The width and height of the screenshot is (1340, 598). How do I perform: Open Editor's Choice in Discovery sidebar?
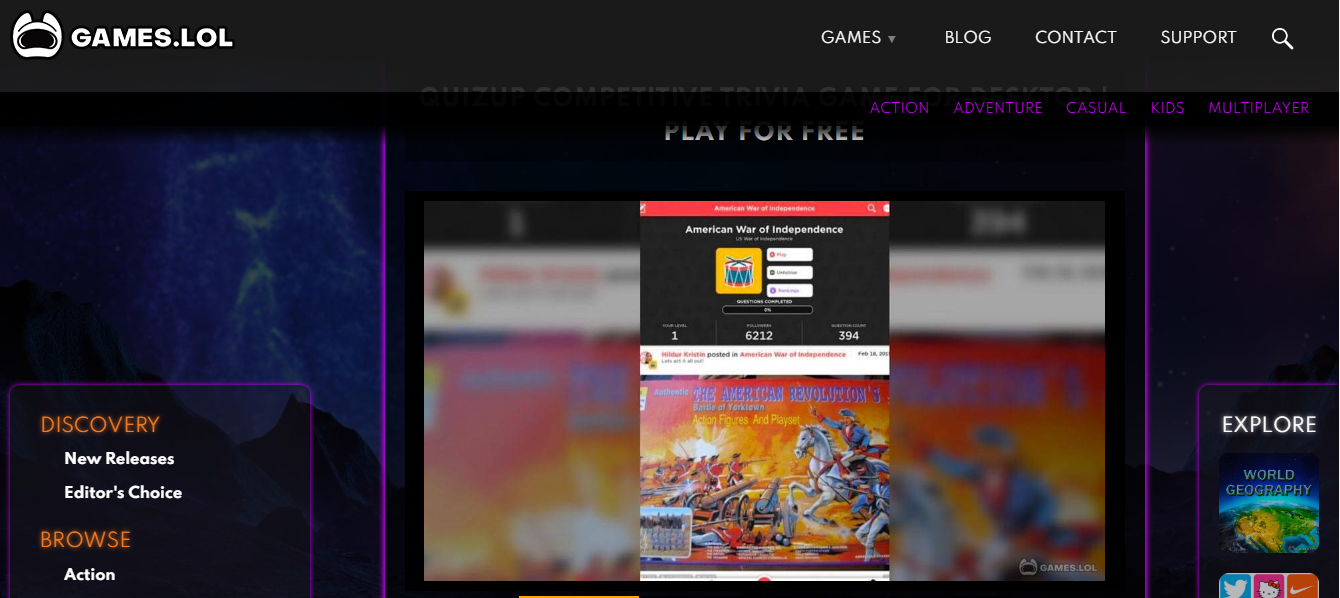123,493
